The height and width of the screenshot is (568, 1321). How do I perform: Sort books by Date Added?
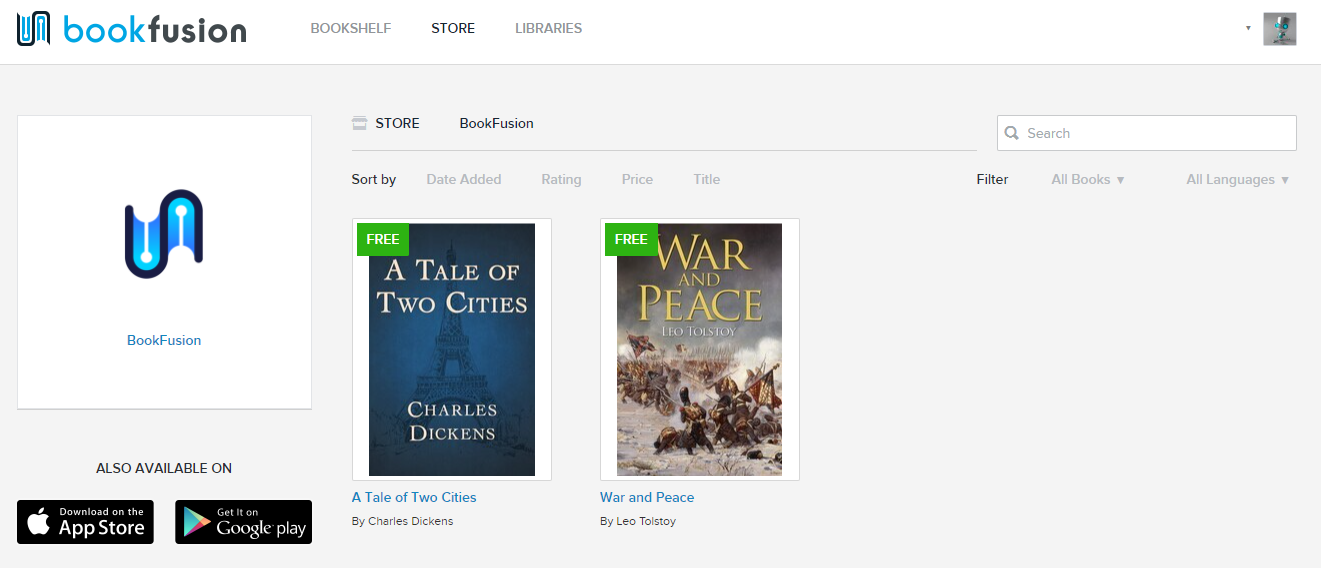(x=464, y=179)
